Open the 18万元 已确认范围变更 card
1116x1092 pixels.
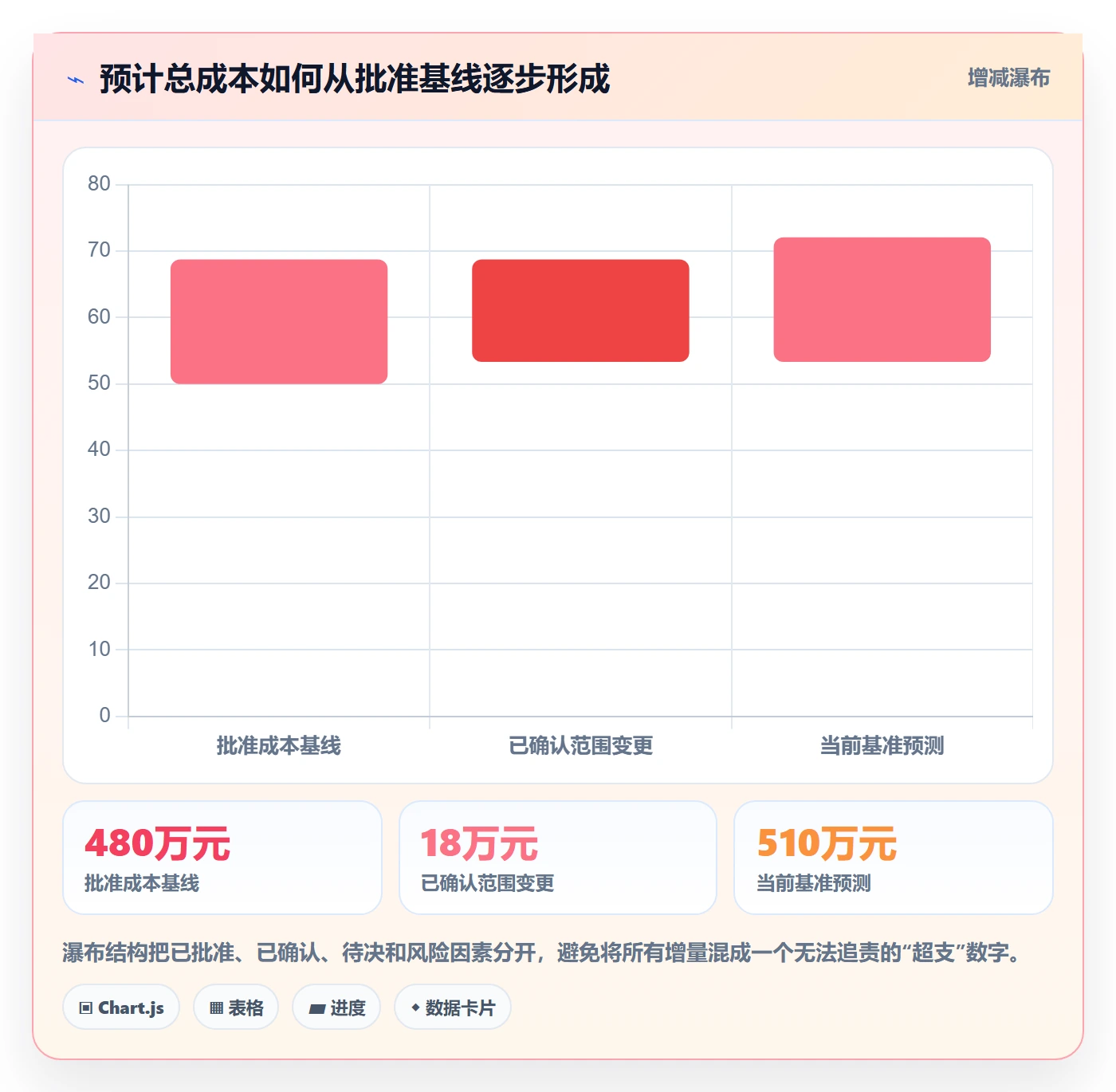[558, 858]
